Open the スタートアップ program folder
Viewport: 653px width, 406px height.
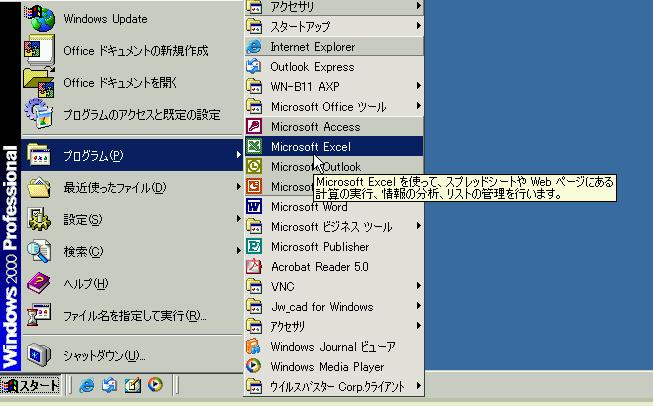[x=334, y=27]
